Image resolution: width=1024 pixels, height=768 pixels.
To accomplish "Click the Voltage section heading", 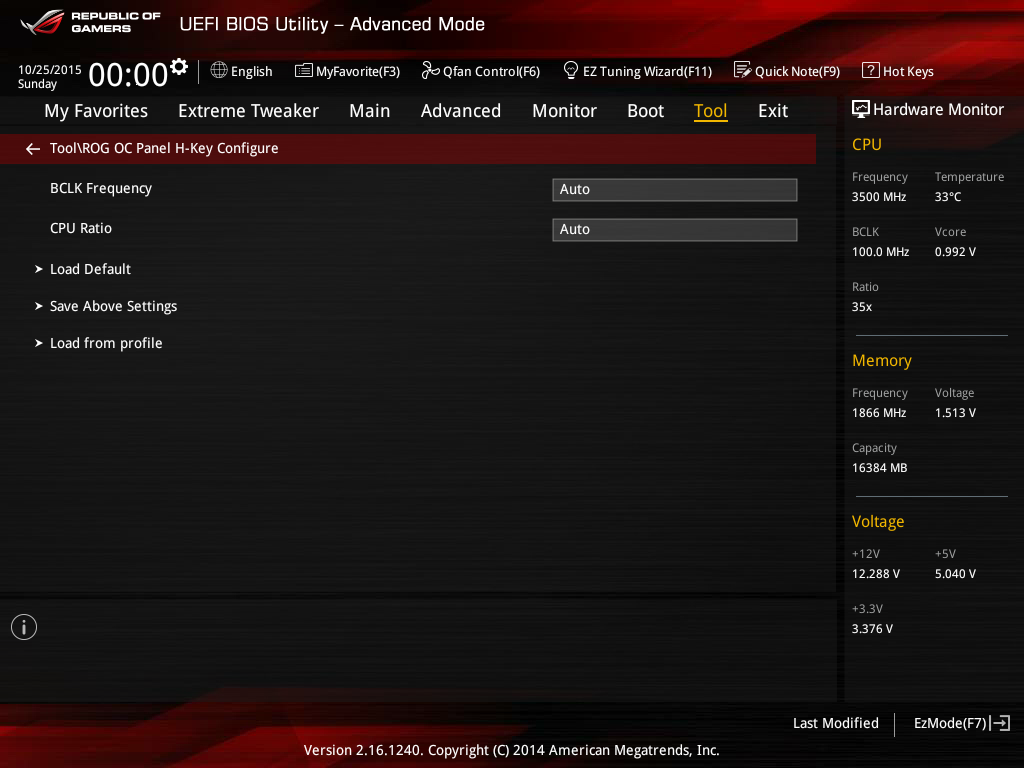I will point(878,521).
